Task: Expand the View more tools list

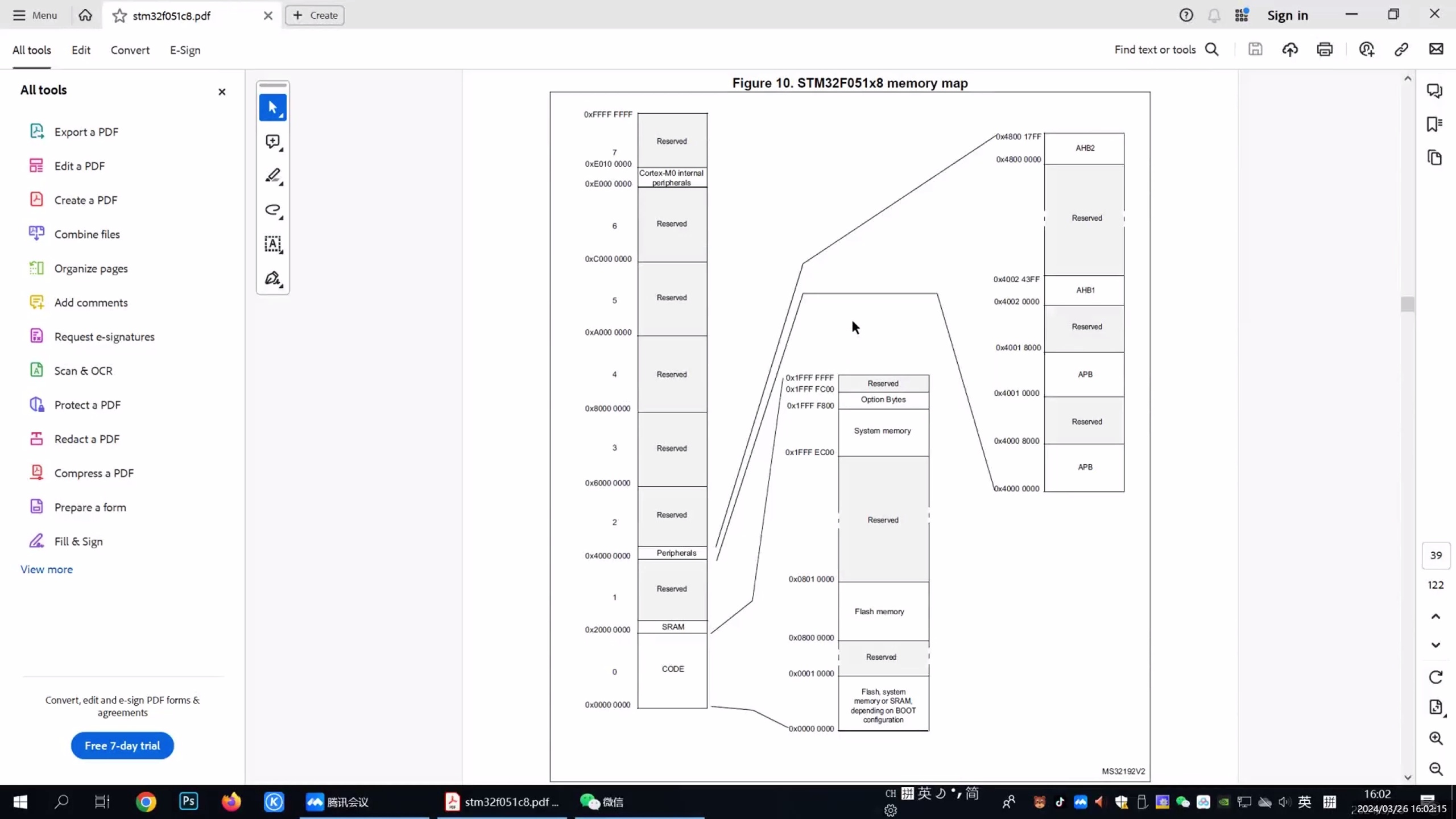Action: (47, 569)
